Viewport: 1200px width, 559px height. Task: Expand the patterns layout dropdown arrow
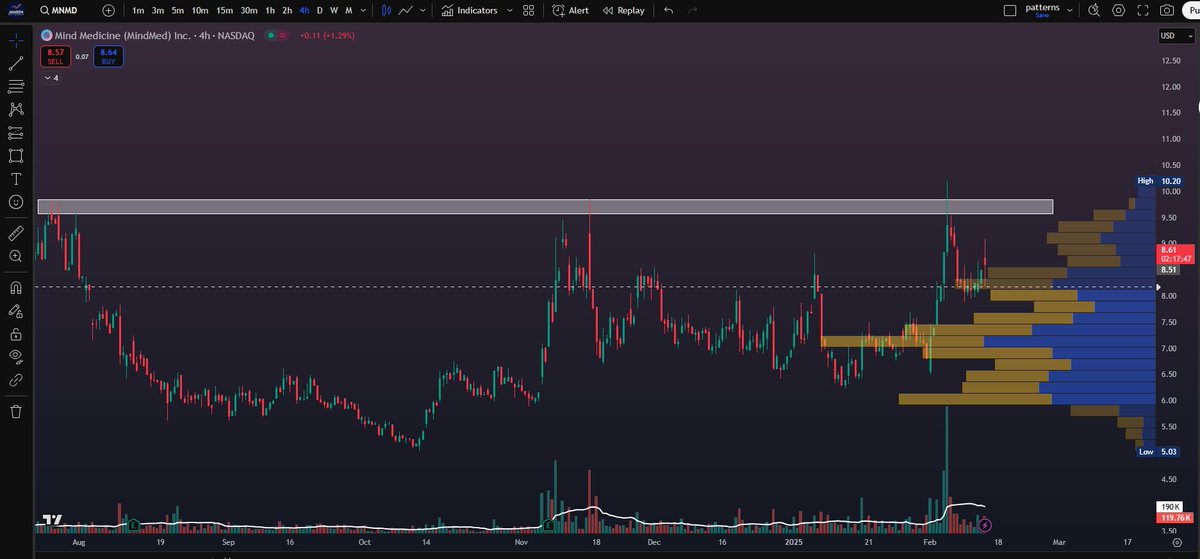1070,10
